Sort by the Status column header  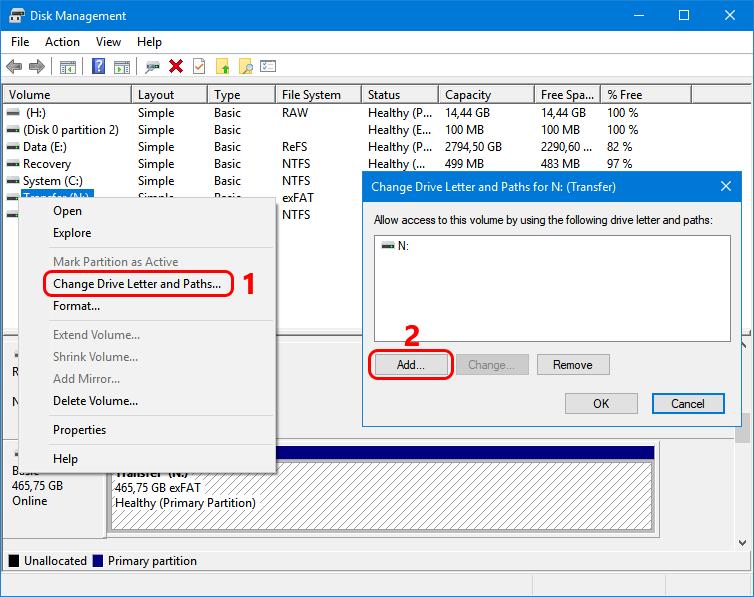pos(400,95)
